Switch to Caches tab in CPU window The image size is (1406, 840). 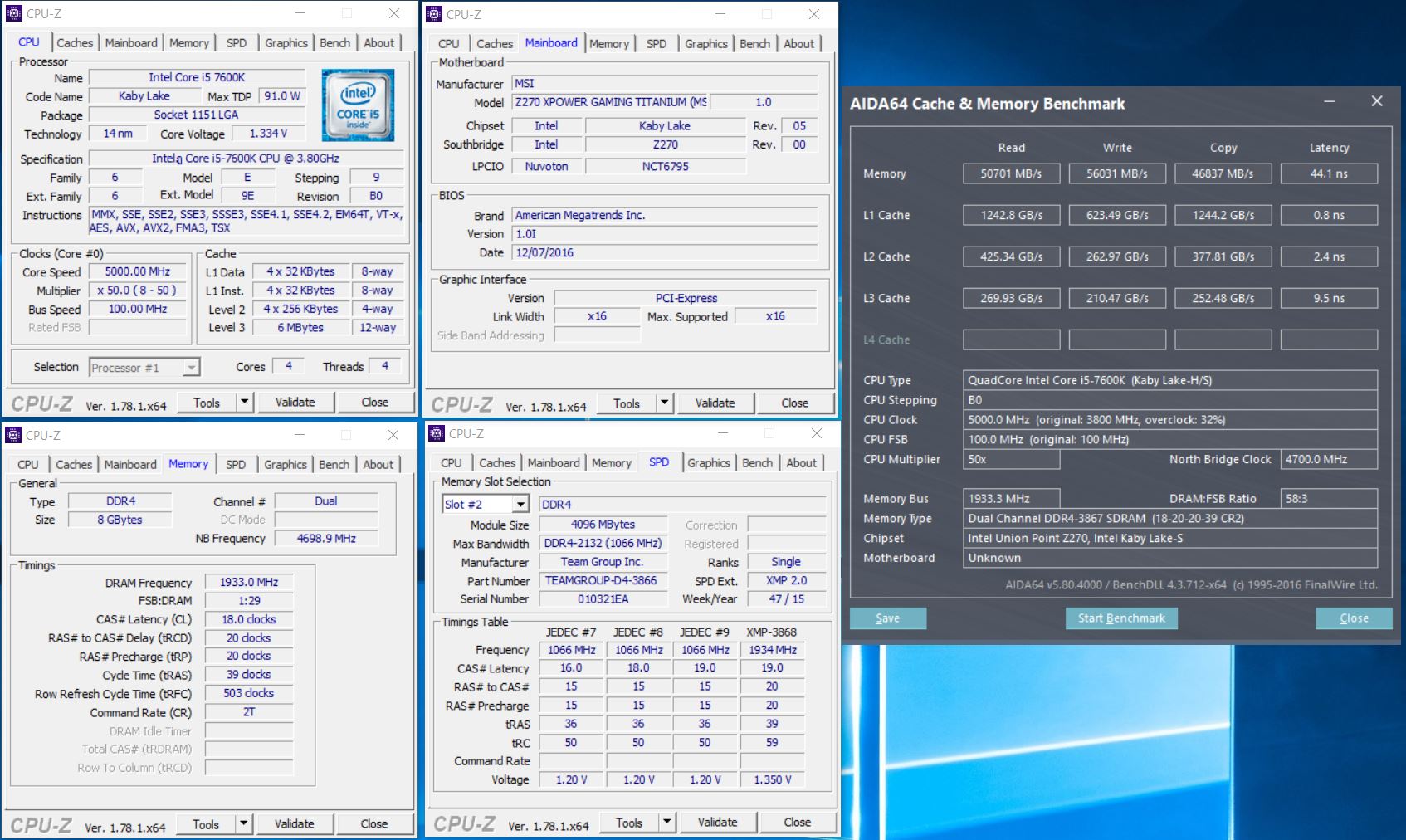75,42
